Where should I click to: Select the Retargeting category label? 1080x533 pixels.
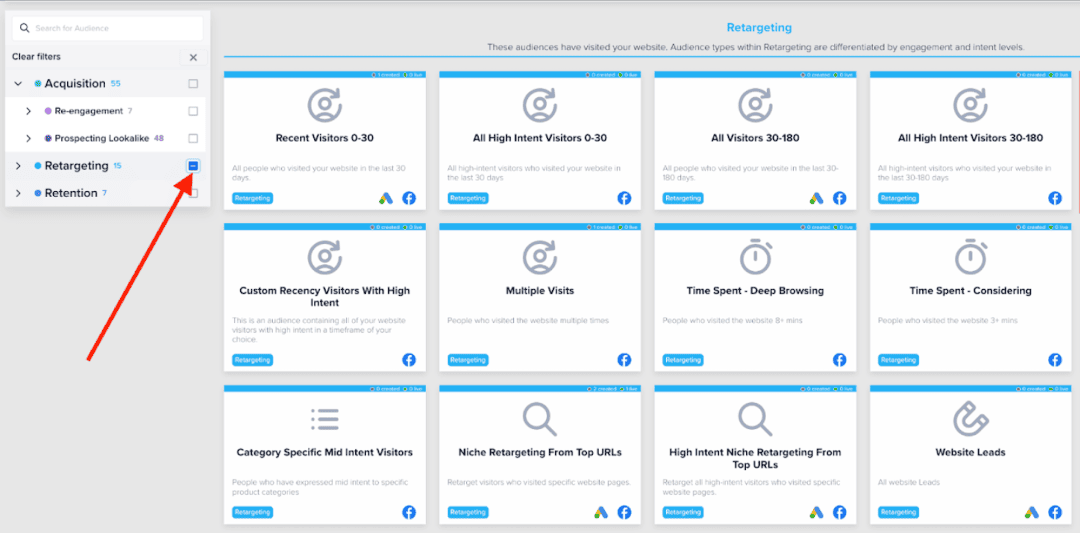pyautogui.click(x=76, y=166)
